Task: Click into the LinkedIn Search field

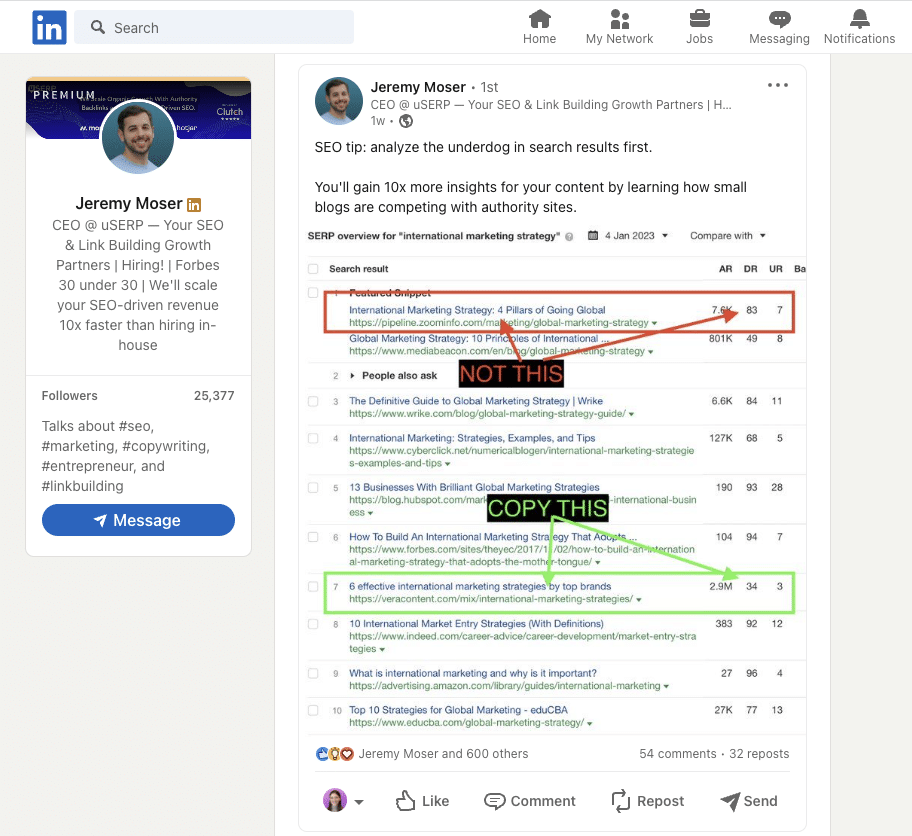Action: coord(214,27)
